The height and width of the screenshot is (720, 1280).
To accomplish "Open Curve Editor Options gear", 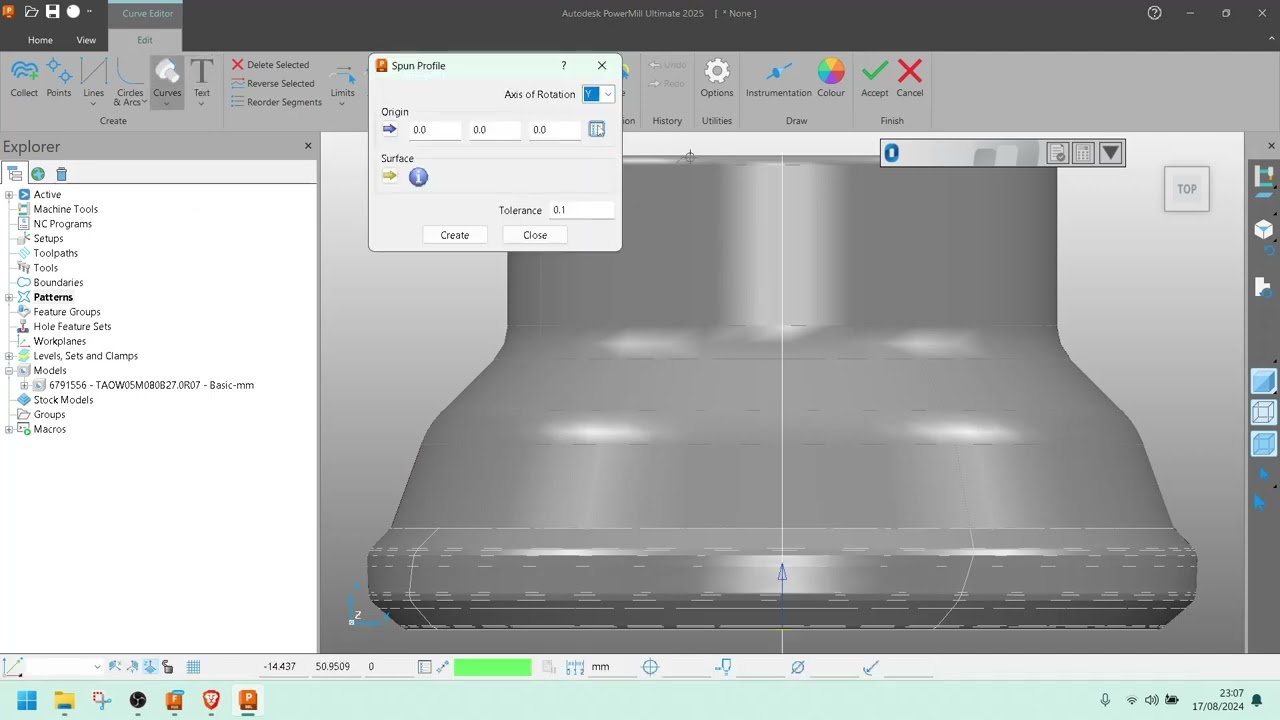I will (x=717, y=78).
